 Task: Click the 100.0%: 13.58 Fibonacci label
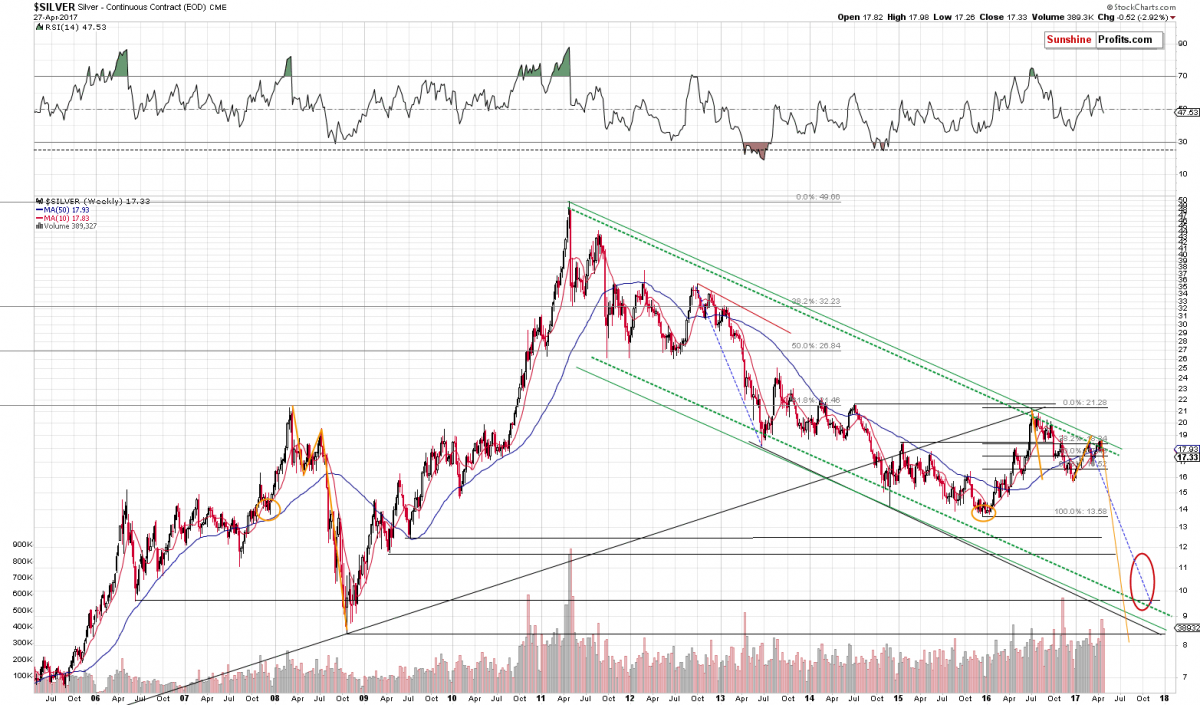1079,511
